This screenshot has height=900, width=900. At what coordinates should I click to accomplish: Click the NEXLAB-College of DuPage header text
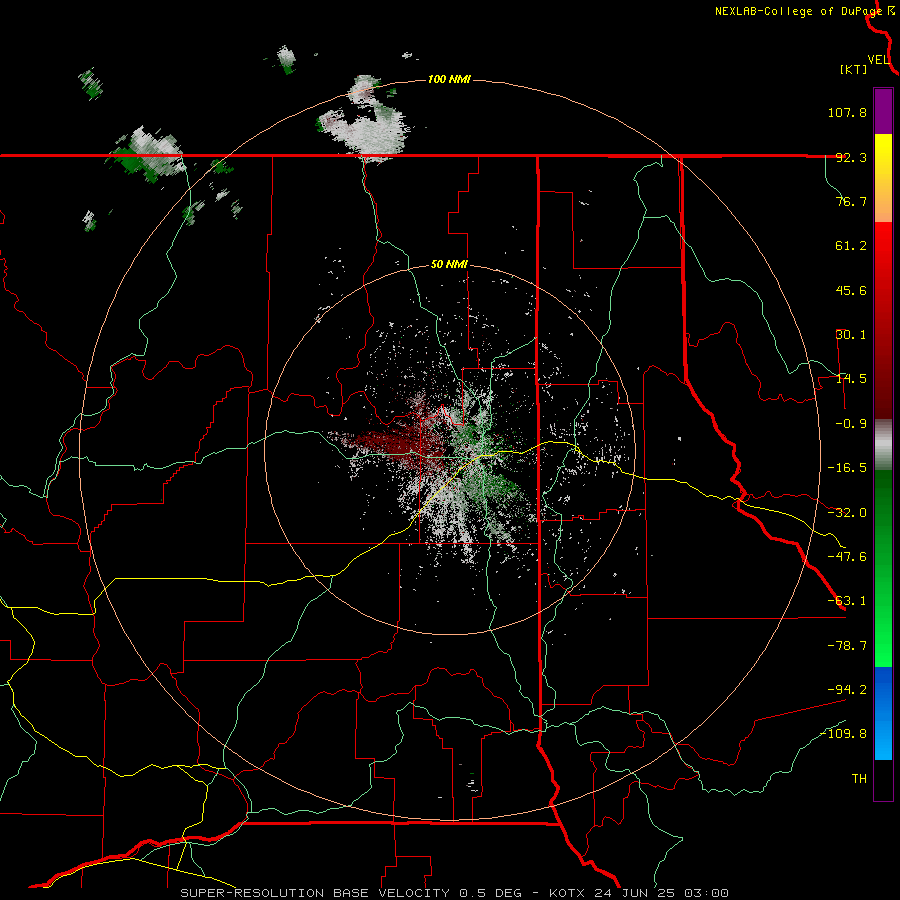point(804,11)
